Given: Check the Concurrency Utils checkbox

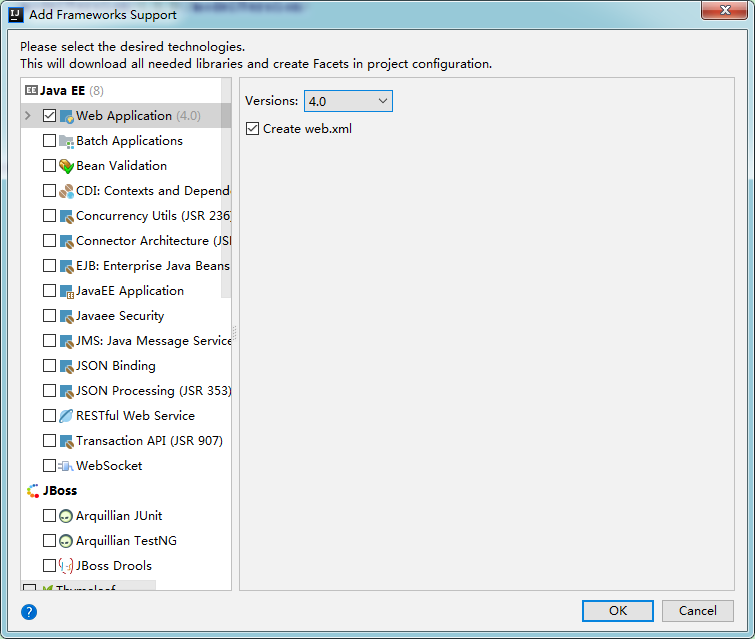Looking at the screenshot, I should tap(49, 216).
